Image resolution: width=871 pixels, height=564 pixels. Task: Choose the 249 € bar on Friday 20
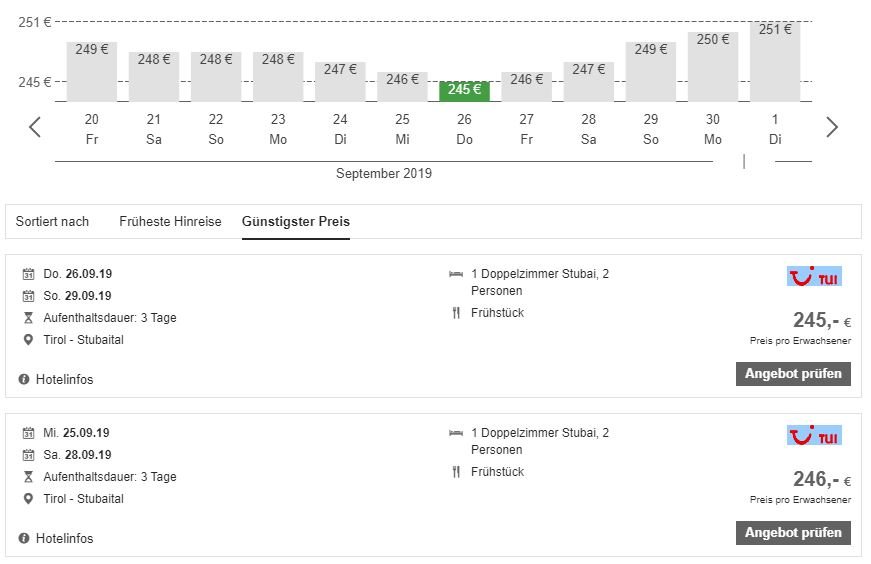click(x=92, y=71)
